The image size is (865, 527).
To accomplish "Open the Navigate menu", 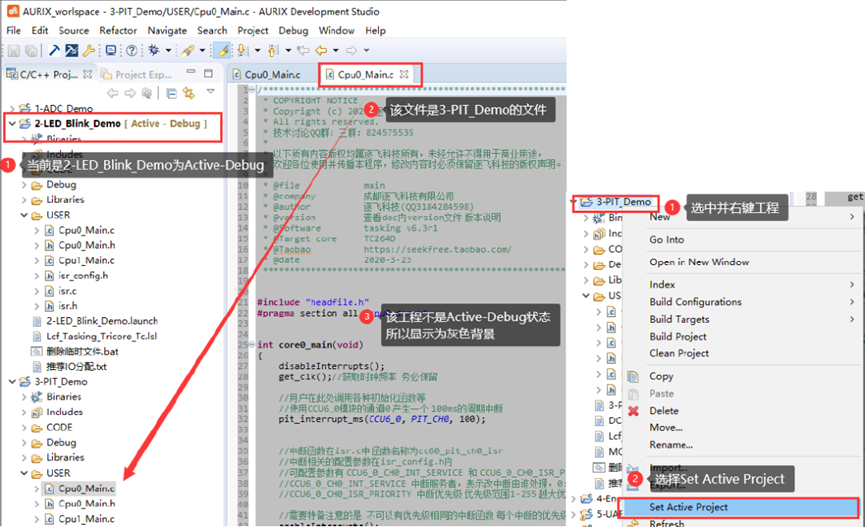I will point(167,30).
